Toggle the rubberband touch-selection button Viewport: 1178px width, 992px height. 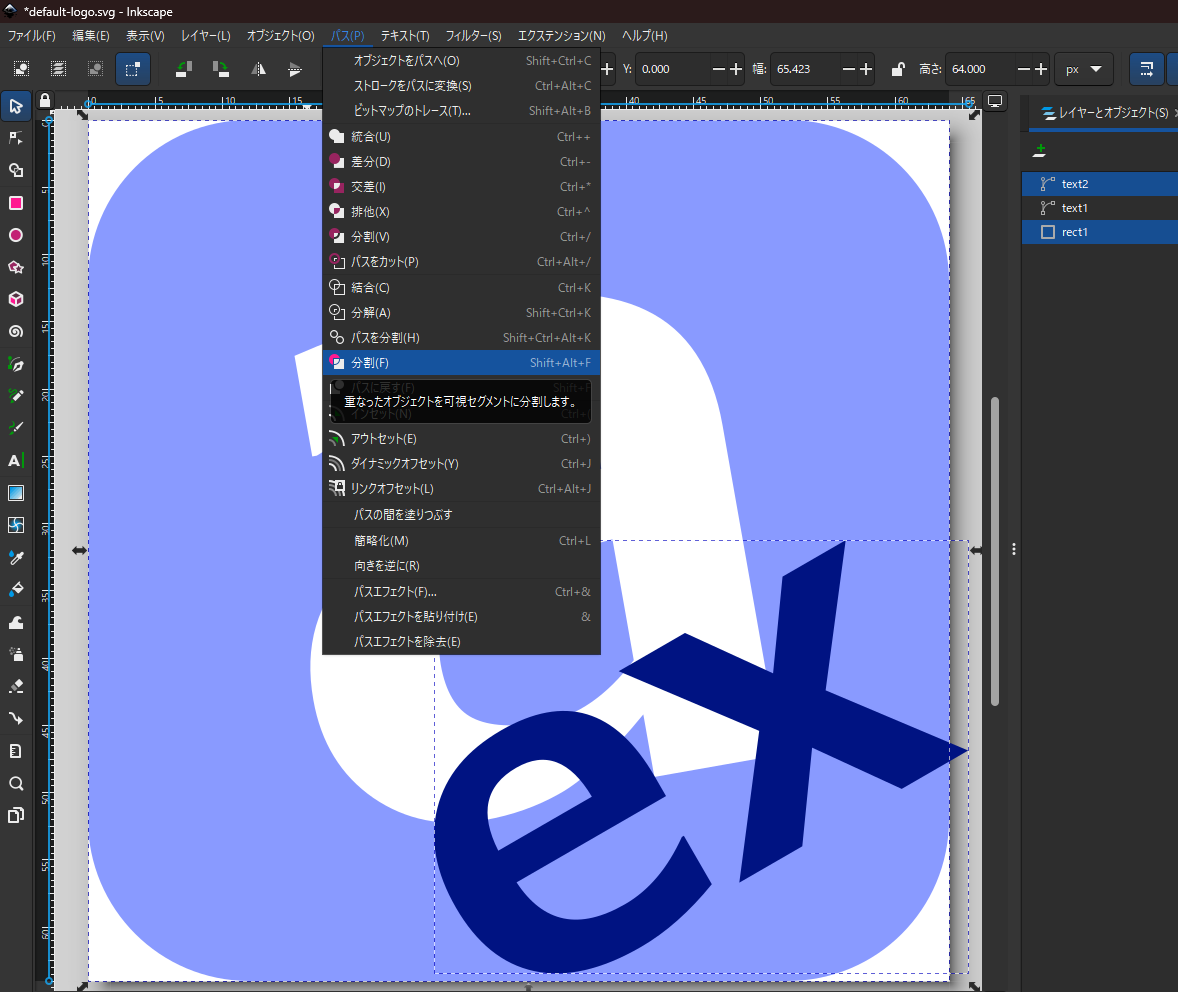[x=132, y=69]
